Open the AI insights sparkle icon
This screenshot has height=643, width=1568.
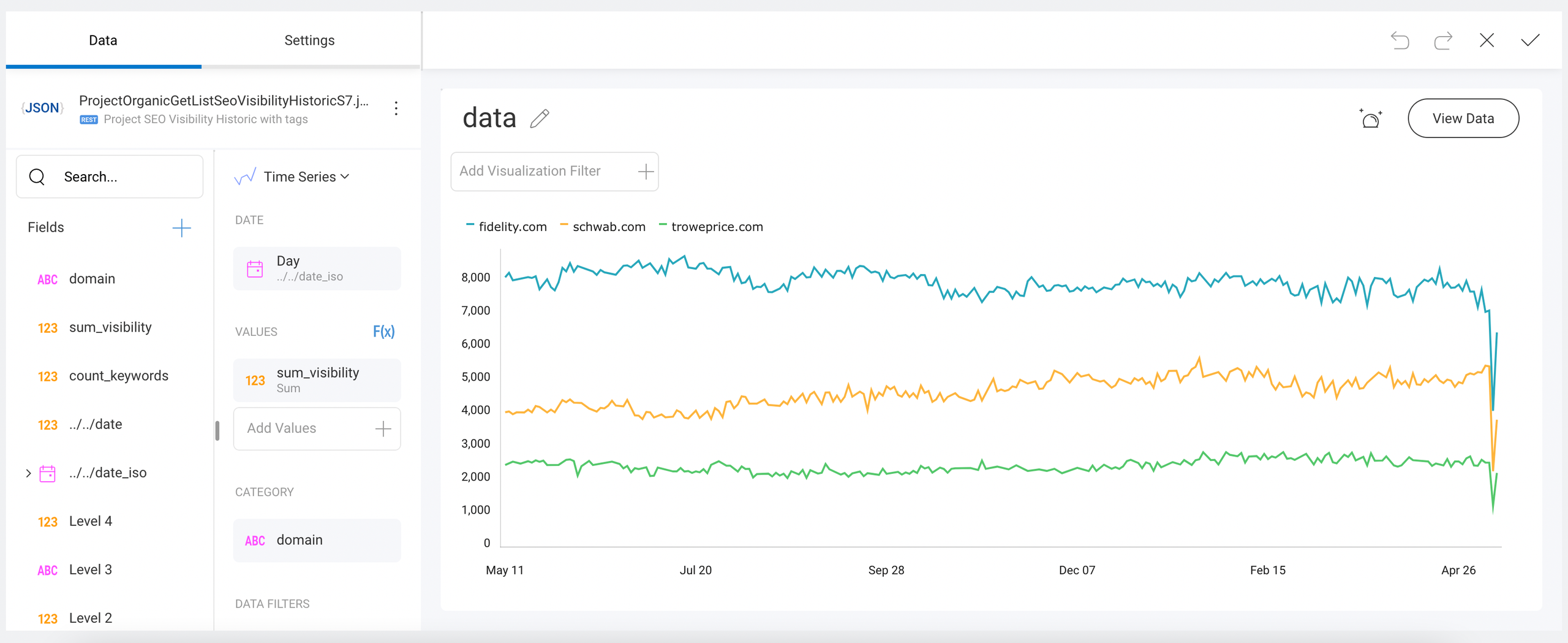[x=1371, y=118]
